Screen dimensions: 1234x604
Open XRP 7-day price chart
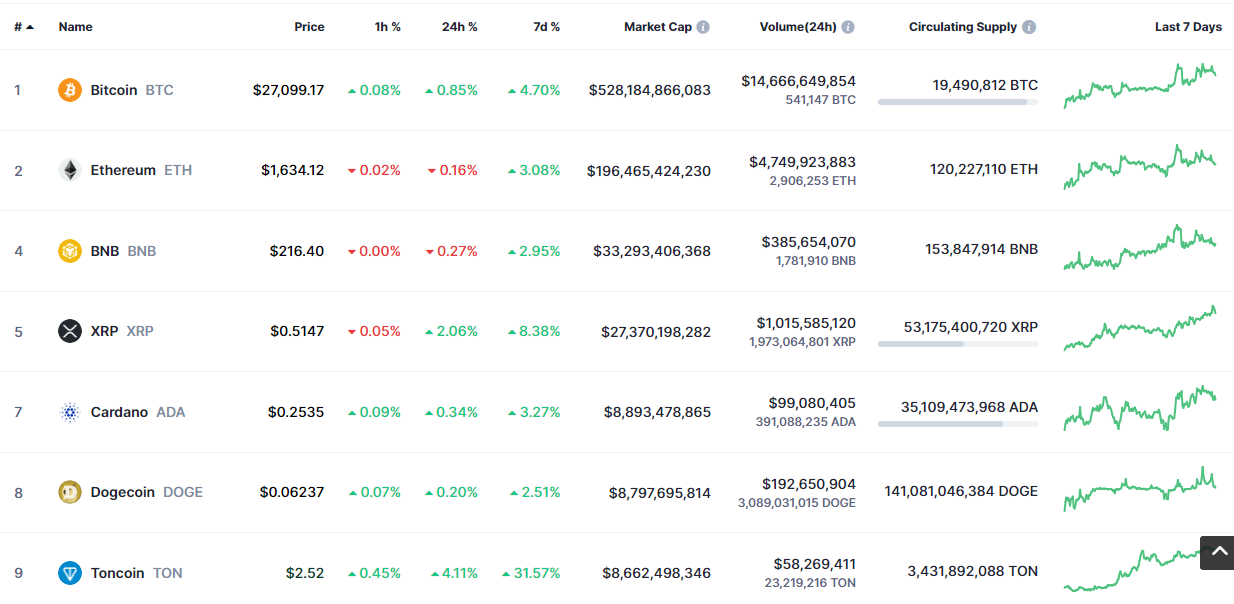click(1140, 328)
